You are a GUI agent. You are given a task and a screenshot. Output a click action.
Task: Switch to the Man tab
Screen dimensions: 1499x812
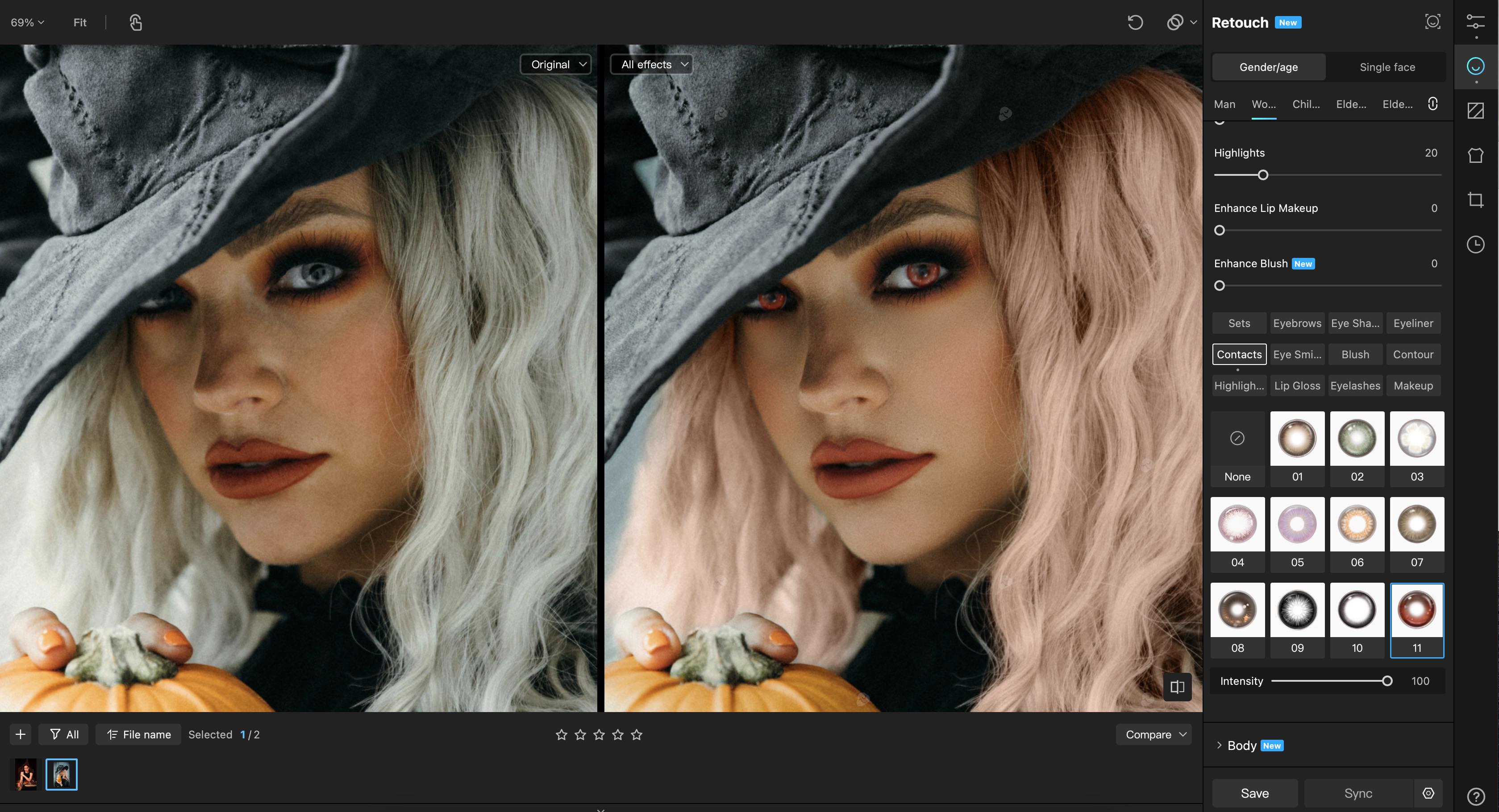click(x=1224, y=104)
